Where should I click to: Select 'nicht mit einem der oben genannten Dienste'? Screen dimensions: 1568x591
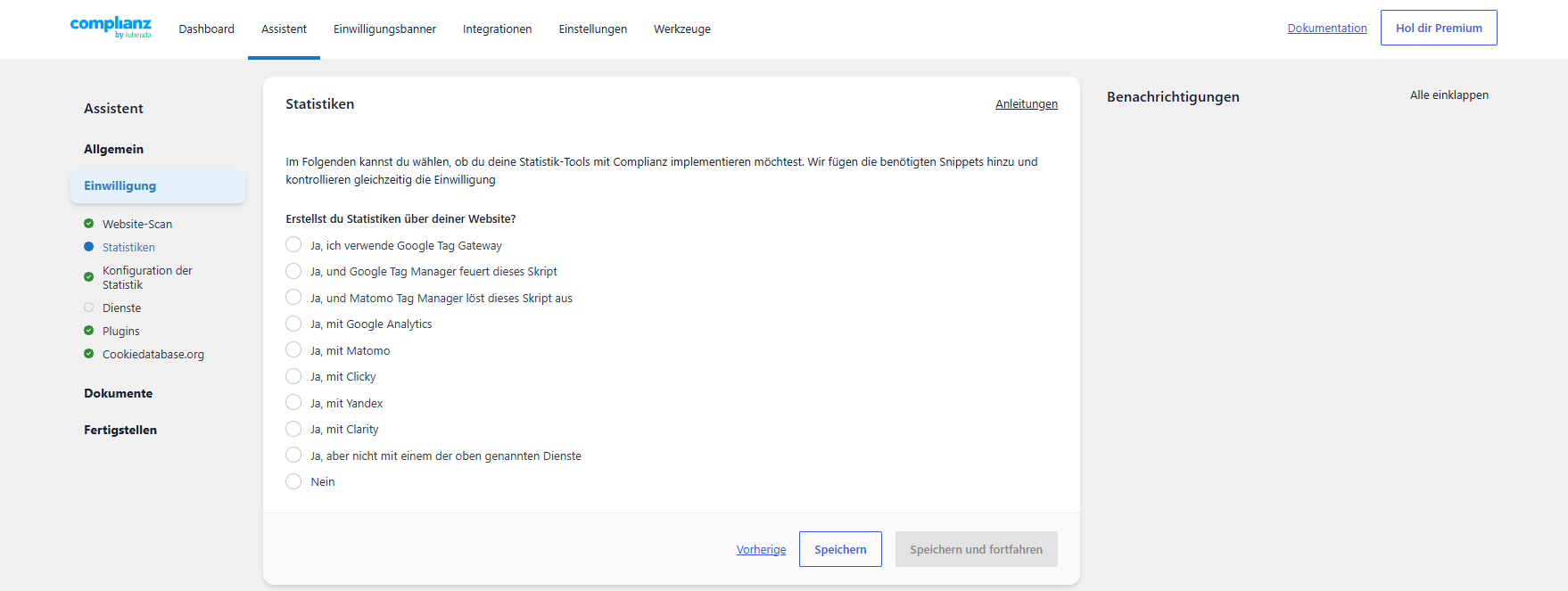tap(293, 456)
